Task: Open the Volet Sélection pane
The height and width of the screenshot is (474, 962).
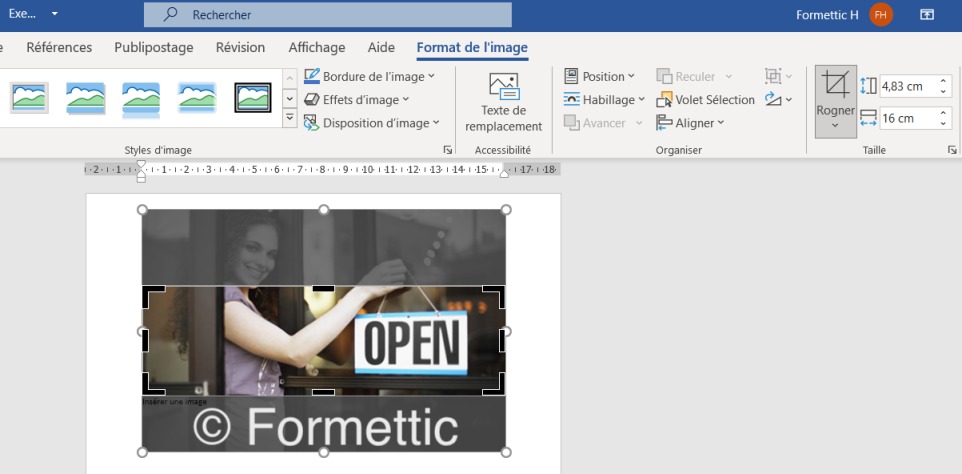Action: (x=706, y=99)
